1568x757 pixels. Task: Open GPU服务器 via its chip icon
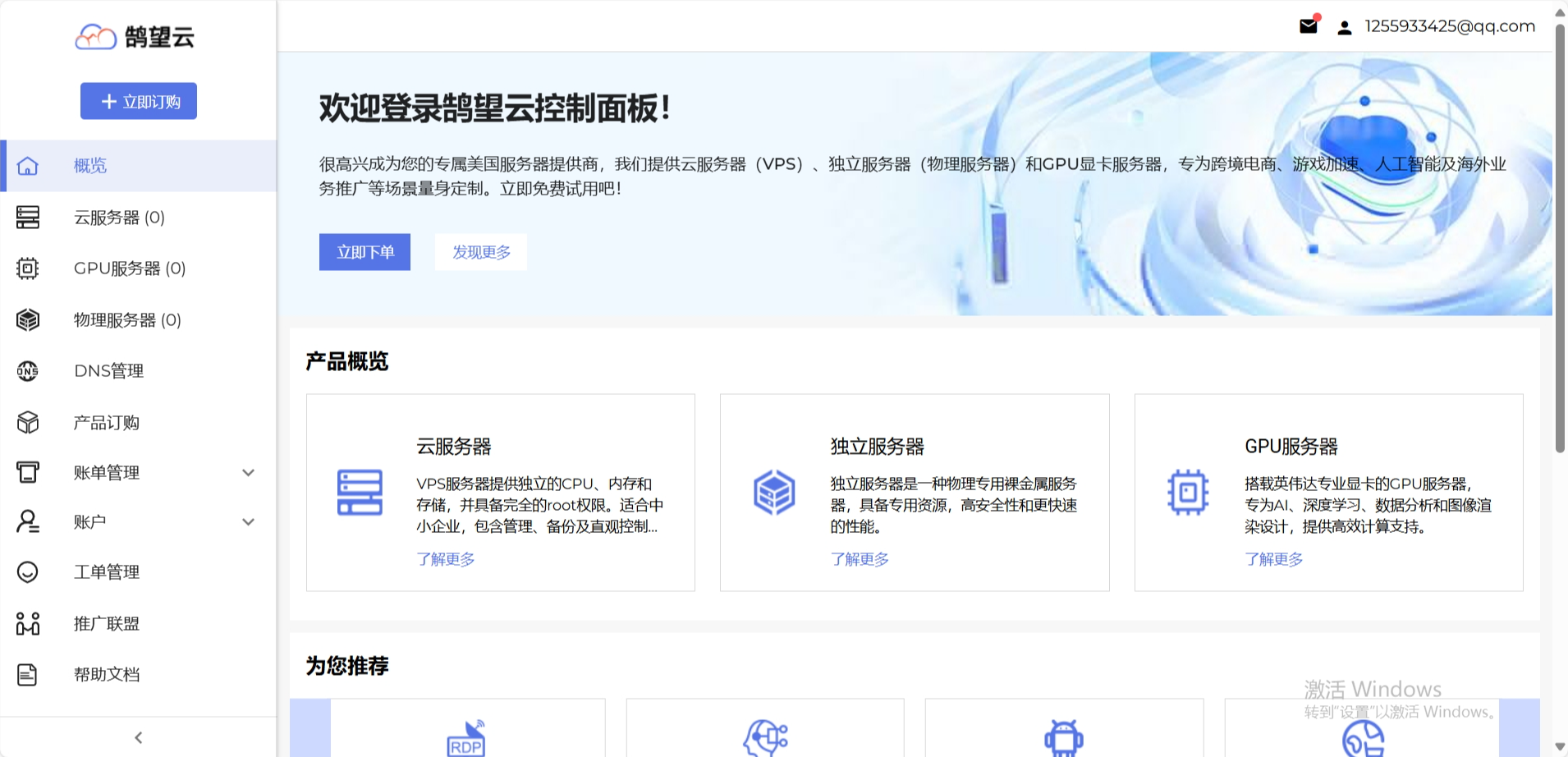coord(28,268)
